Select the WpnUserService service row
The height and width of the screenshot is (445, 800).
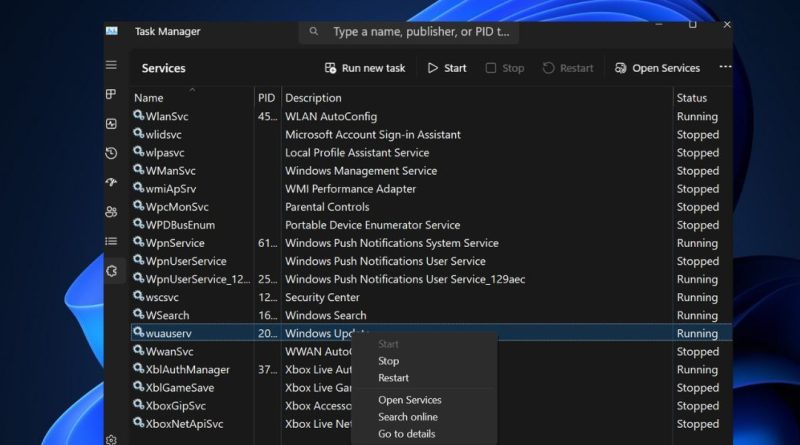point(432,261)
